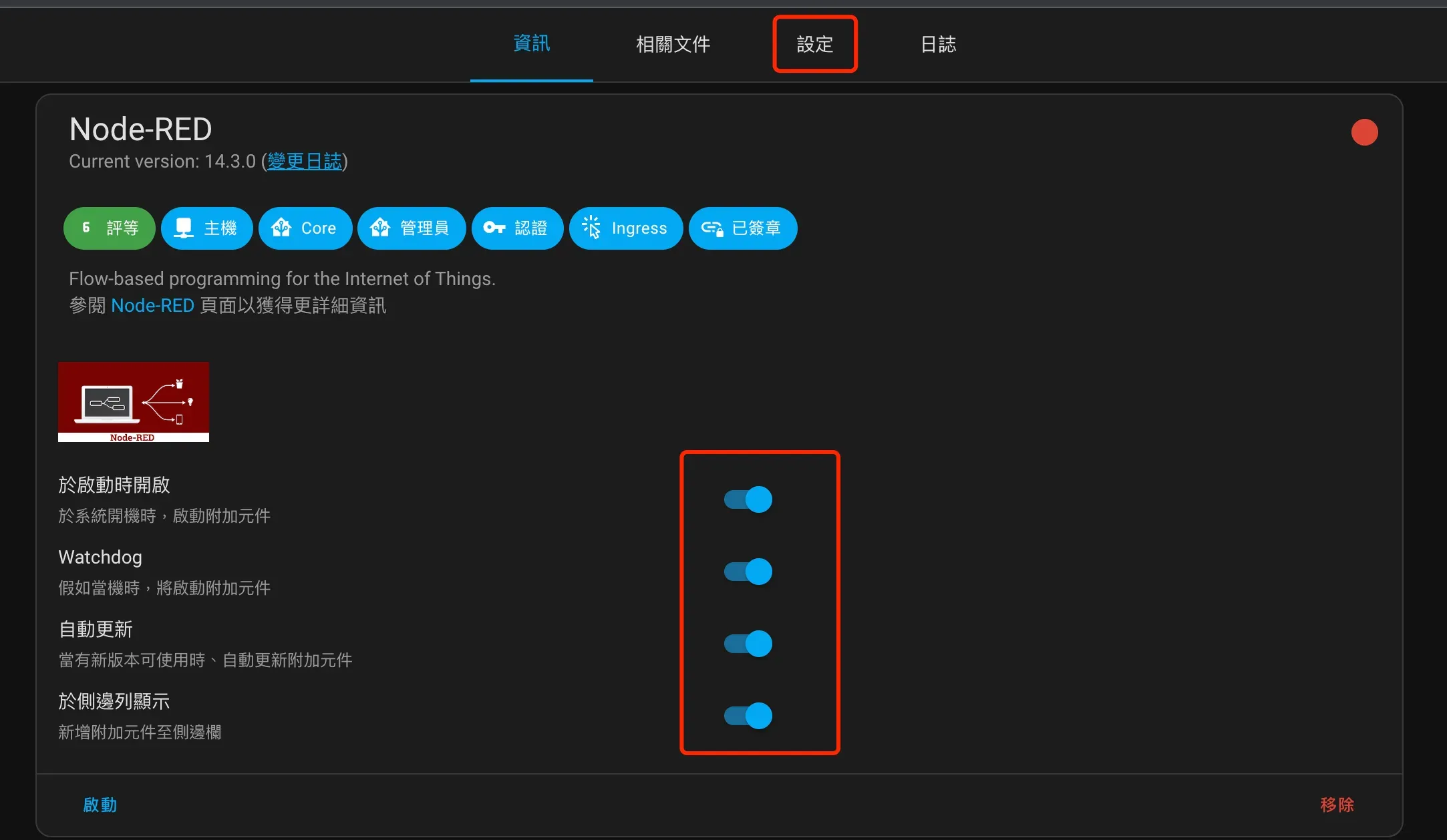Click the 新增附加元件至側邊欄 description
Viewport: 1447px width, 840px height.
(x=140, y=732)
